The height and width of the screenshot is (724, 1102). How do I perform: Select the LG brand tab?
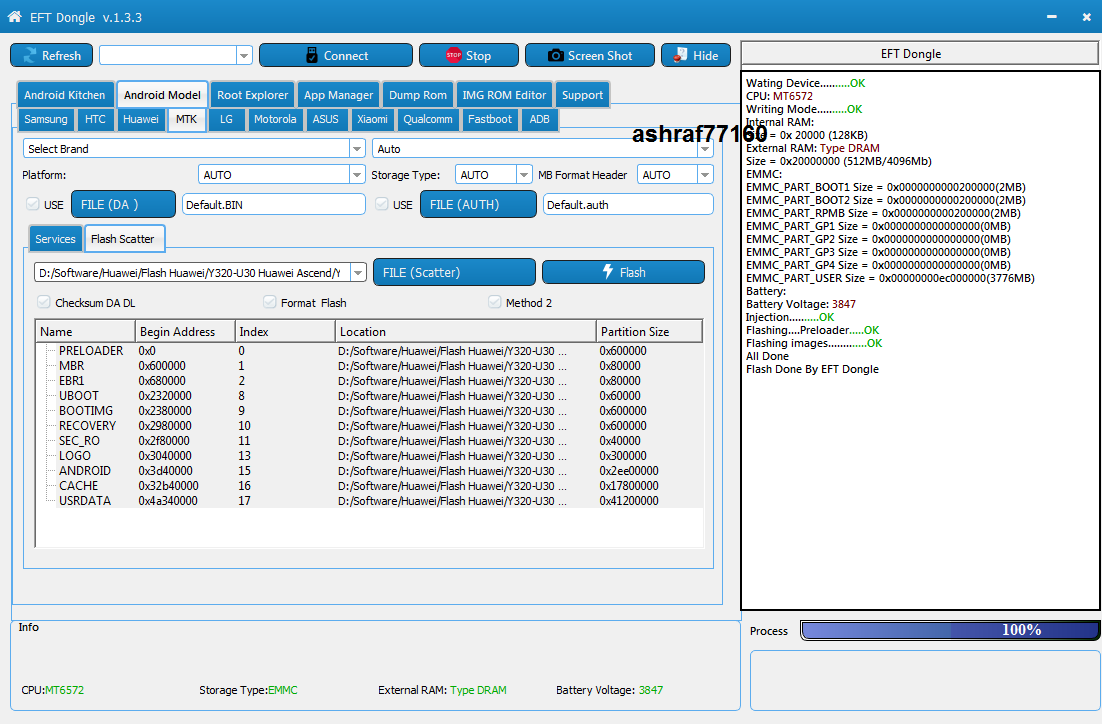click(226, 119)
